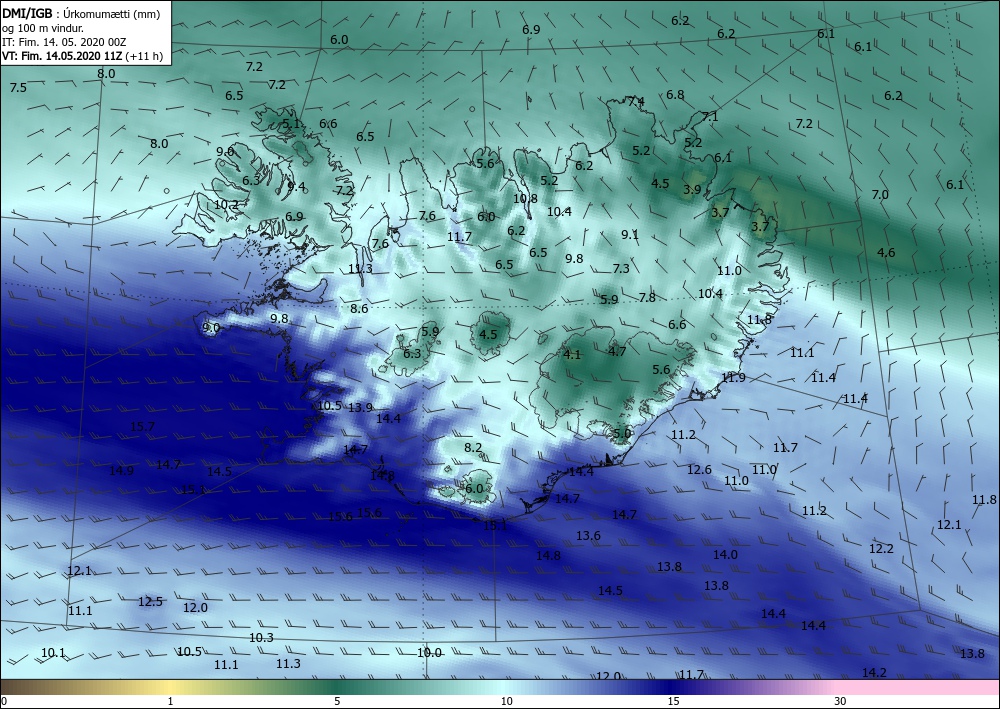Click the map value '9.1'
The width and height of the screenshot is (1000, 709).
(630, 235)
